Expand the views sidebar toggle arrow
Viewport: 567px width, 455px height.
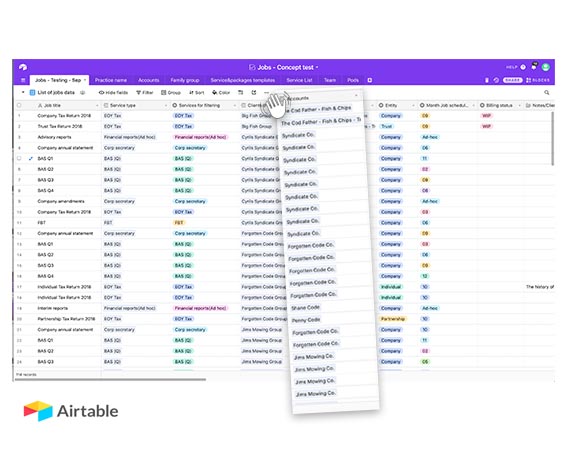[23, 93]
